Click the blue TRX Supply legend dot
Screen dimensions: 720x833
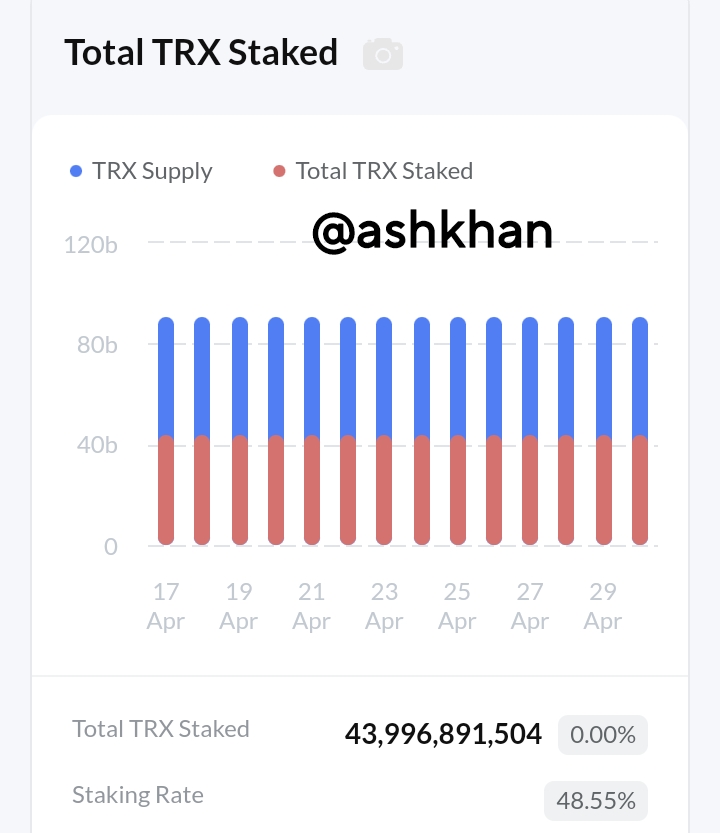76,171
